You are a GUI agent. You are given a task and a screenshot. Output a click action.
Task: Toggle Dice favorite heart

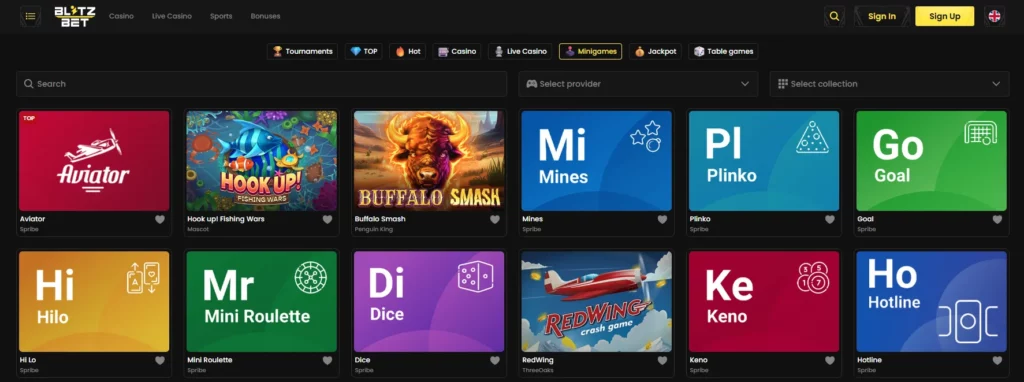[x=495, y=360]
